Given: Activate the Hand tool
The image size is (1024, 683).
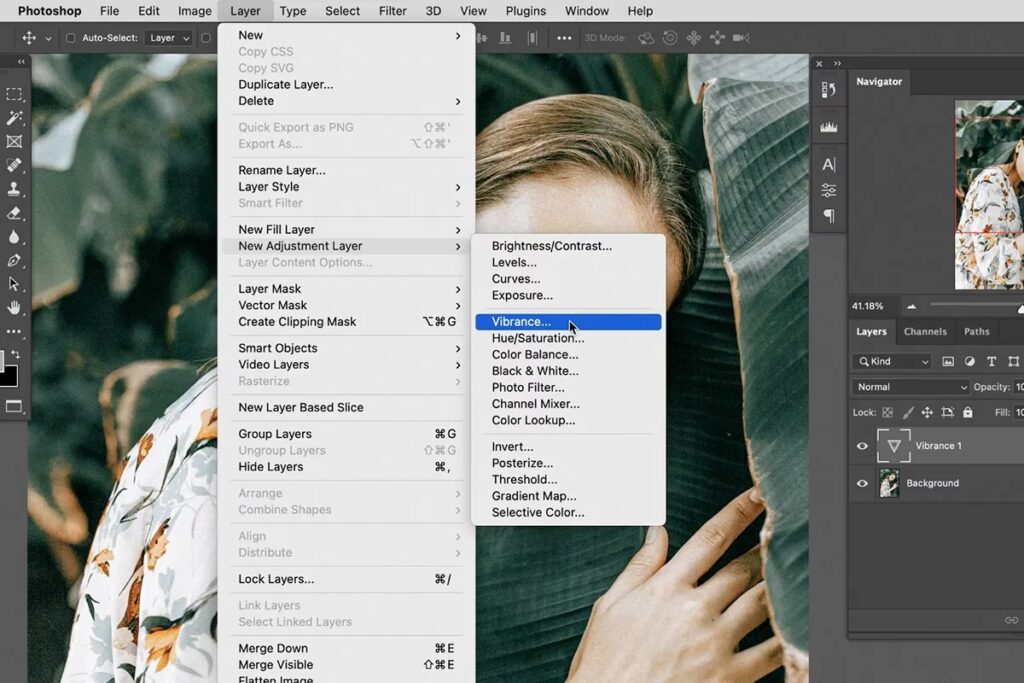Looking at the screenshot, I should point(14,308).
